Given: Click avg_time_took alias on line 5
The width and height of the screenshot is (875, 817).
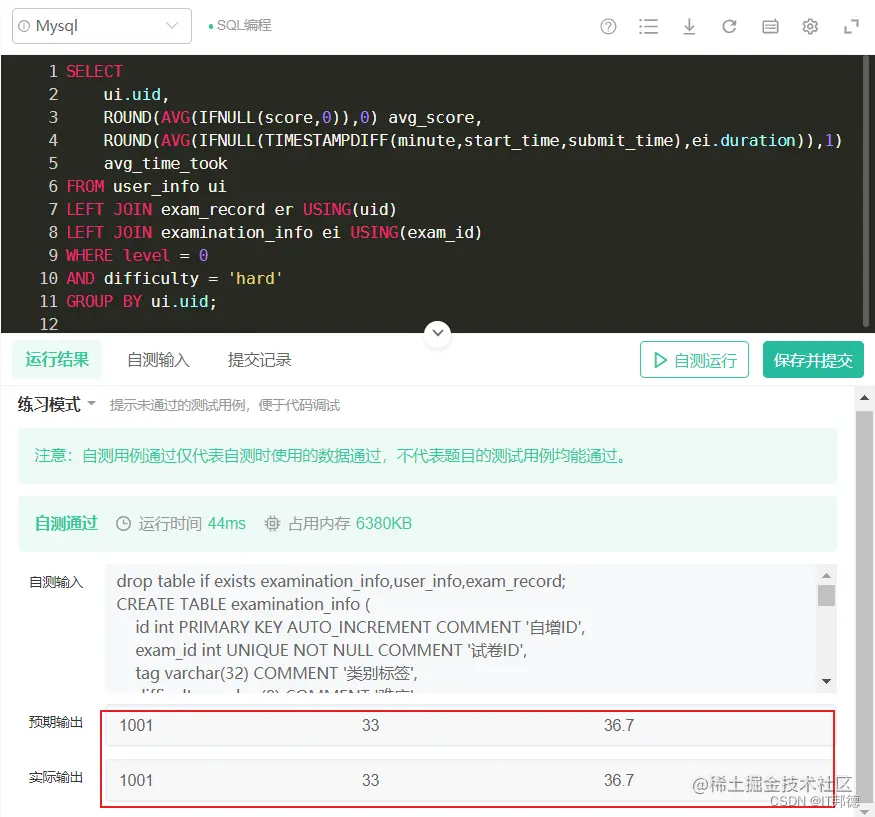Looking at the screenshot, I should [x=165, y=164].
